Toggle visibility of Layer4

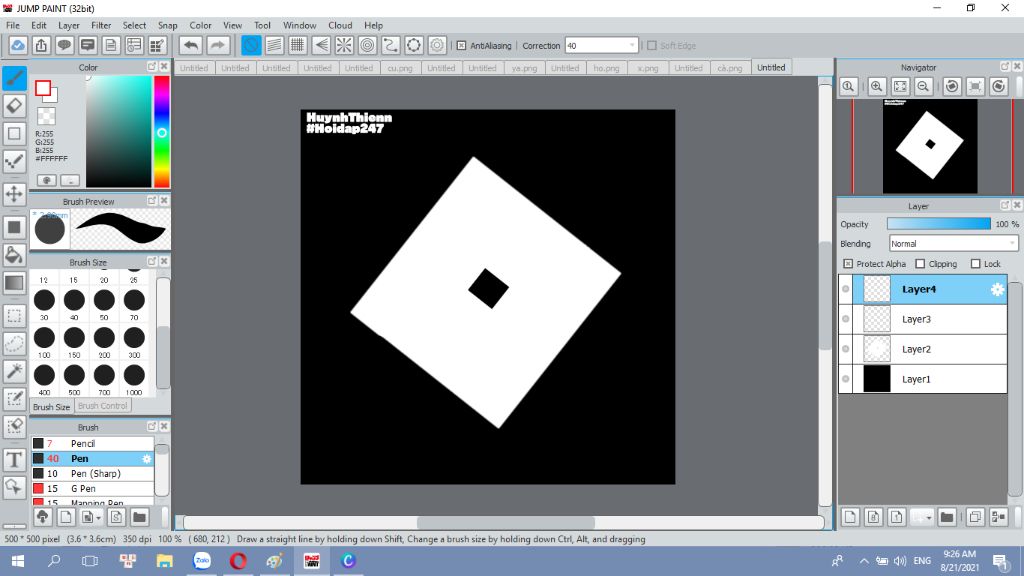846,289
